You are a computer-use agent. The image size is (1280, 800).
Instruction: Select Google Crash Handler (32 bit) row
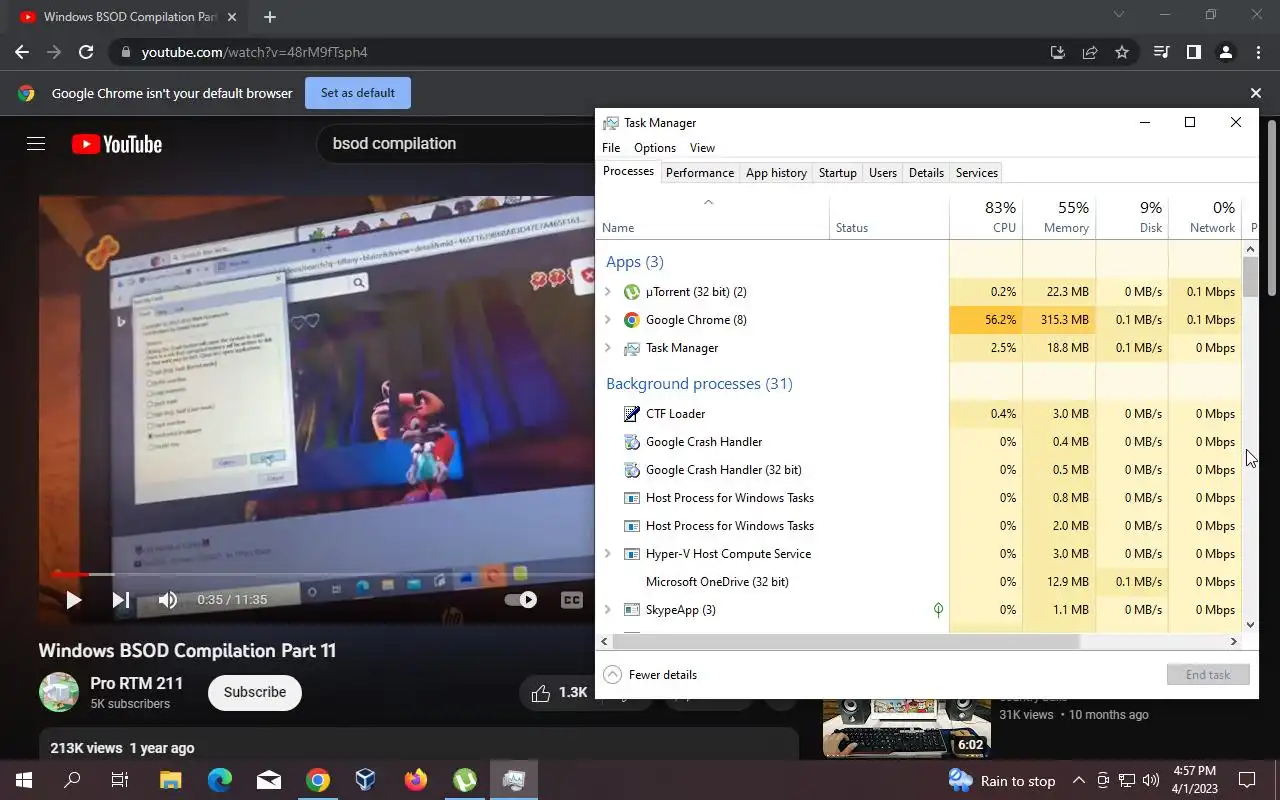[x=919, y=470]
